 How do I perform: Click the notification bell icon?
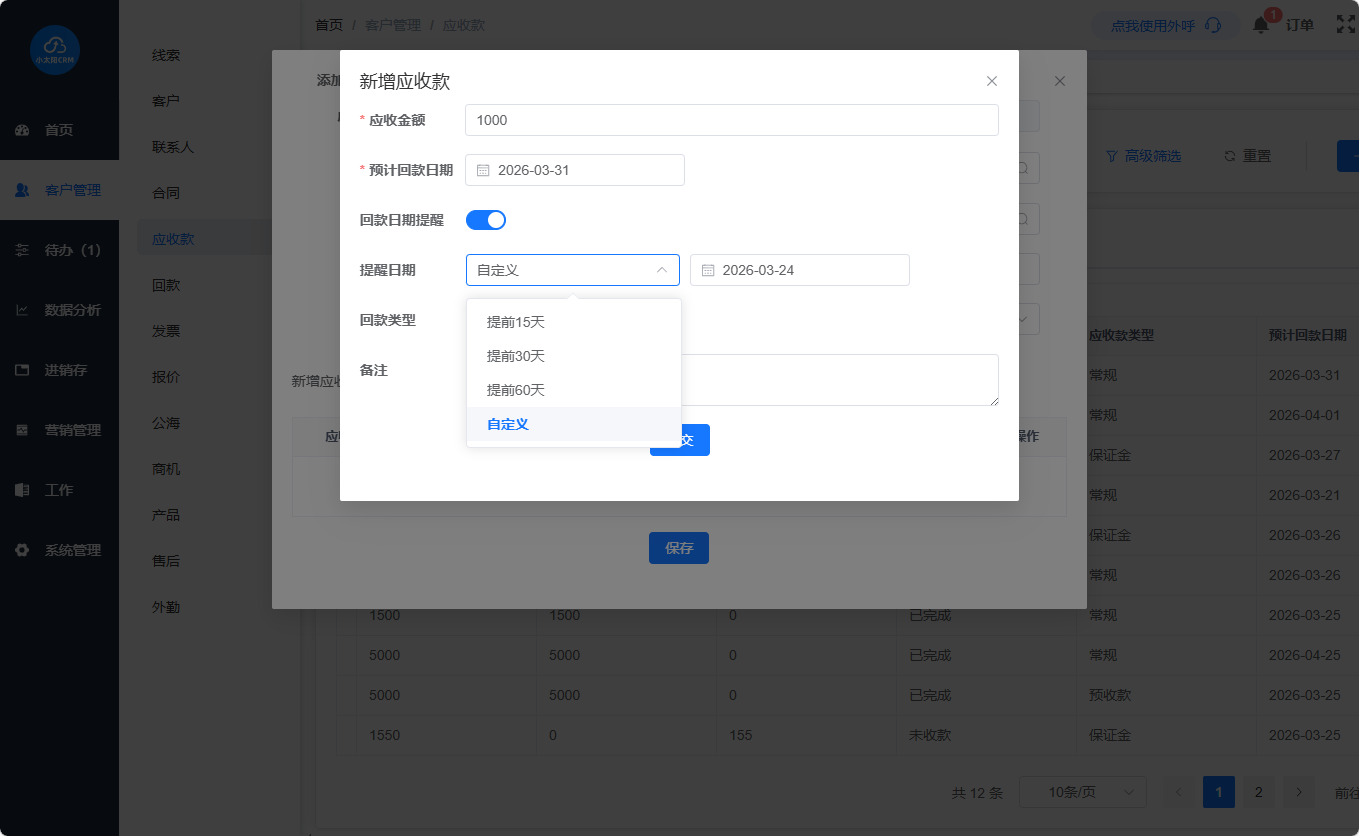[1261, 26]
